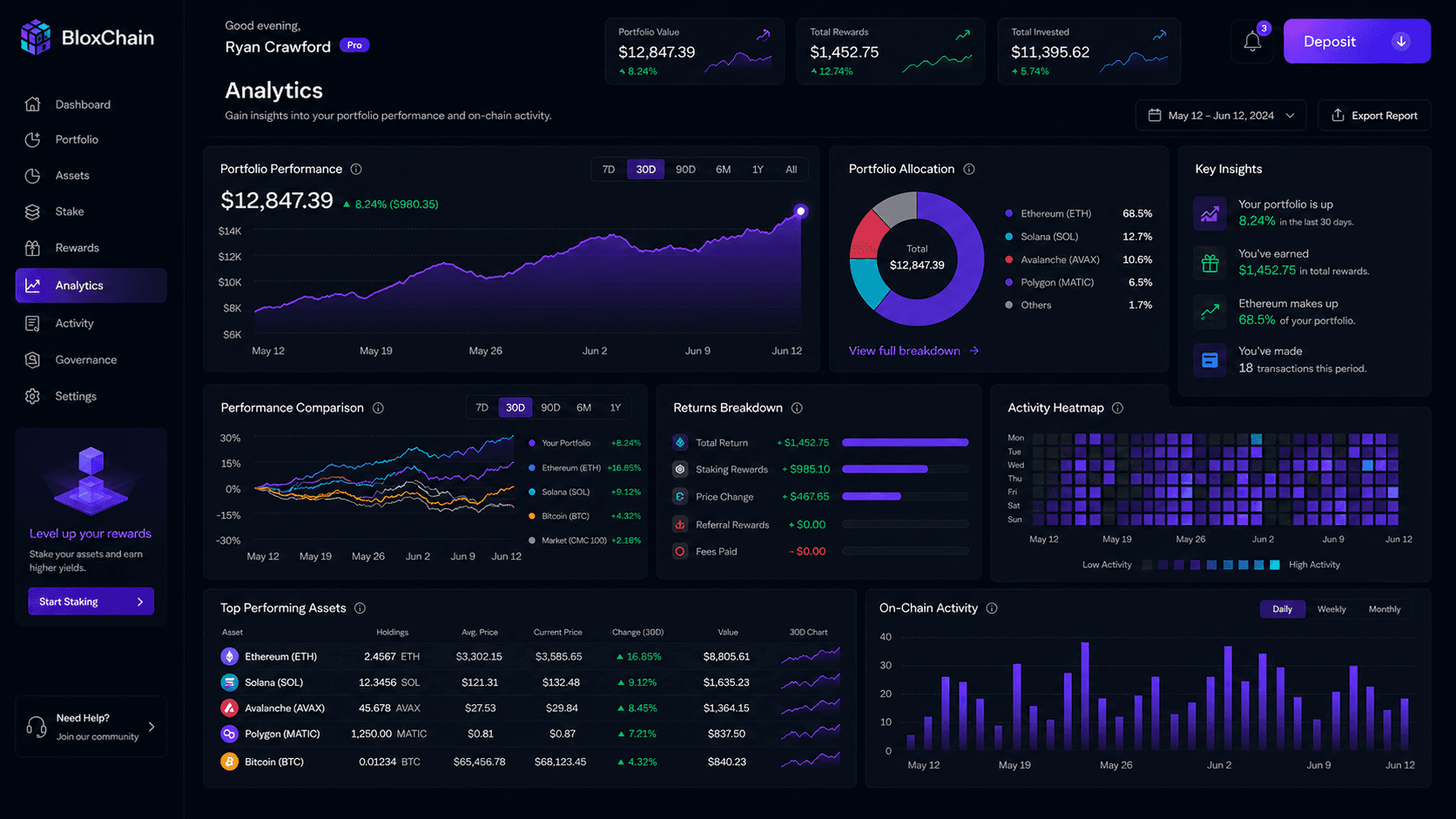Click the Start Staking button
The image size is (1456, 819).
[x=91, y=601]
